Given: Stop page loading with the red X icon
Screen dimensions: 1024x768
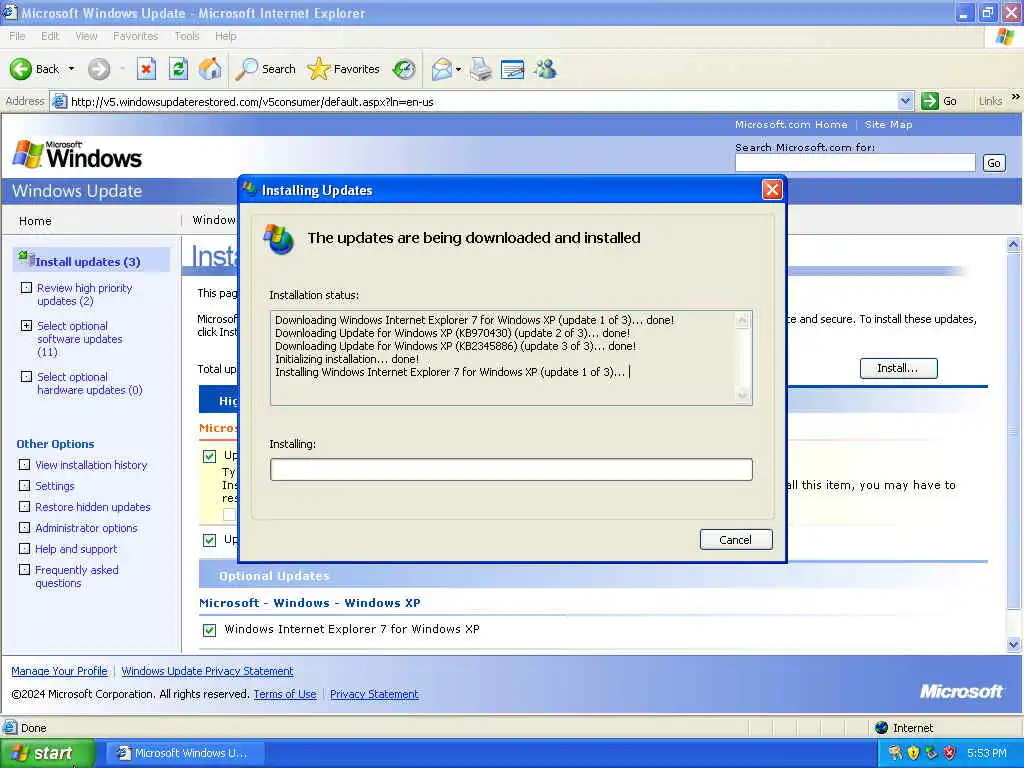Looking at the screenshot, I should tap(146, 69).
